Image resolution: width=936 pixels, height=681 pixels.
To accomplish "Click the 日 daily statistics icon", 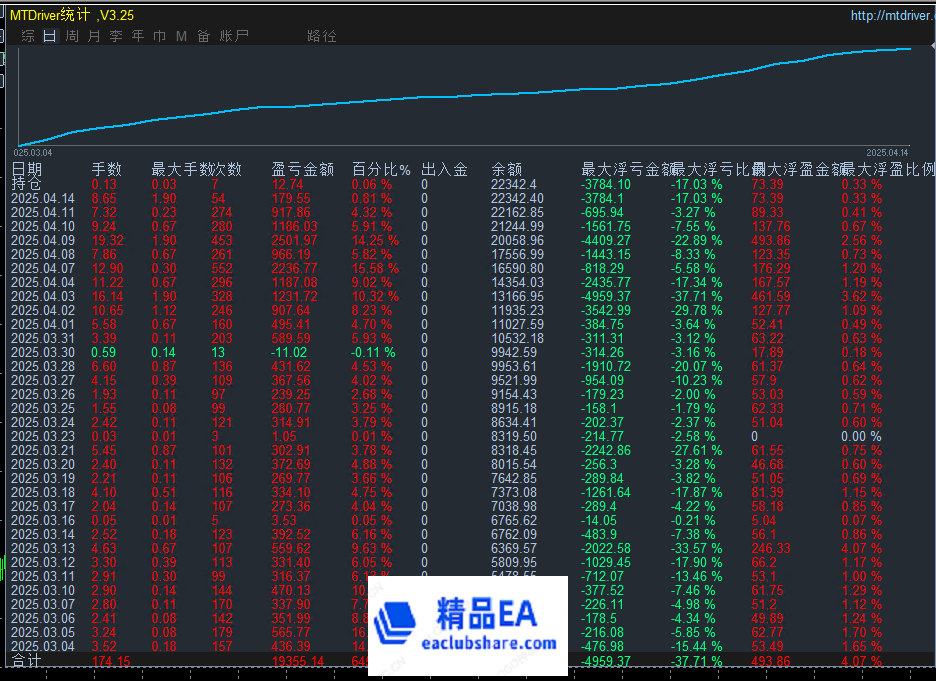I will (48, 35).
